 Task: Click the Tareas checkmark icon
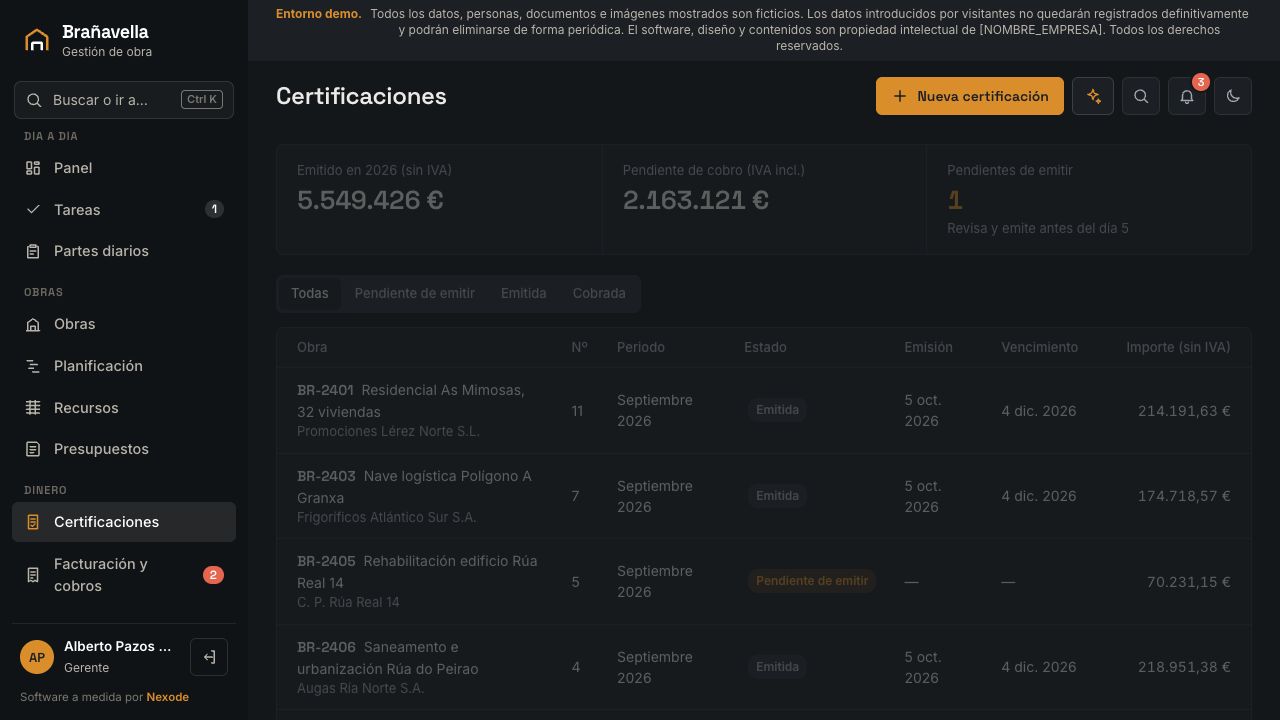[x=33, y=209]
